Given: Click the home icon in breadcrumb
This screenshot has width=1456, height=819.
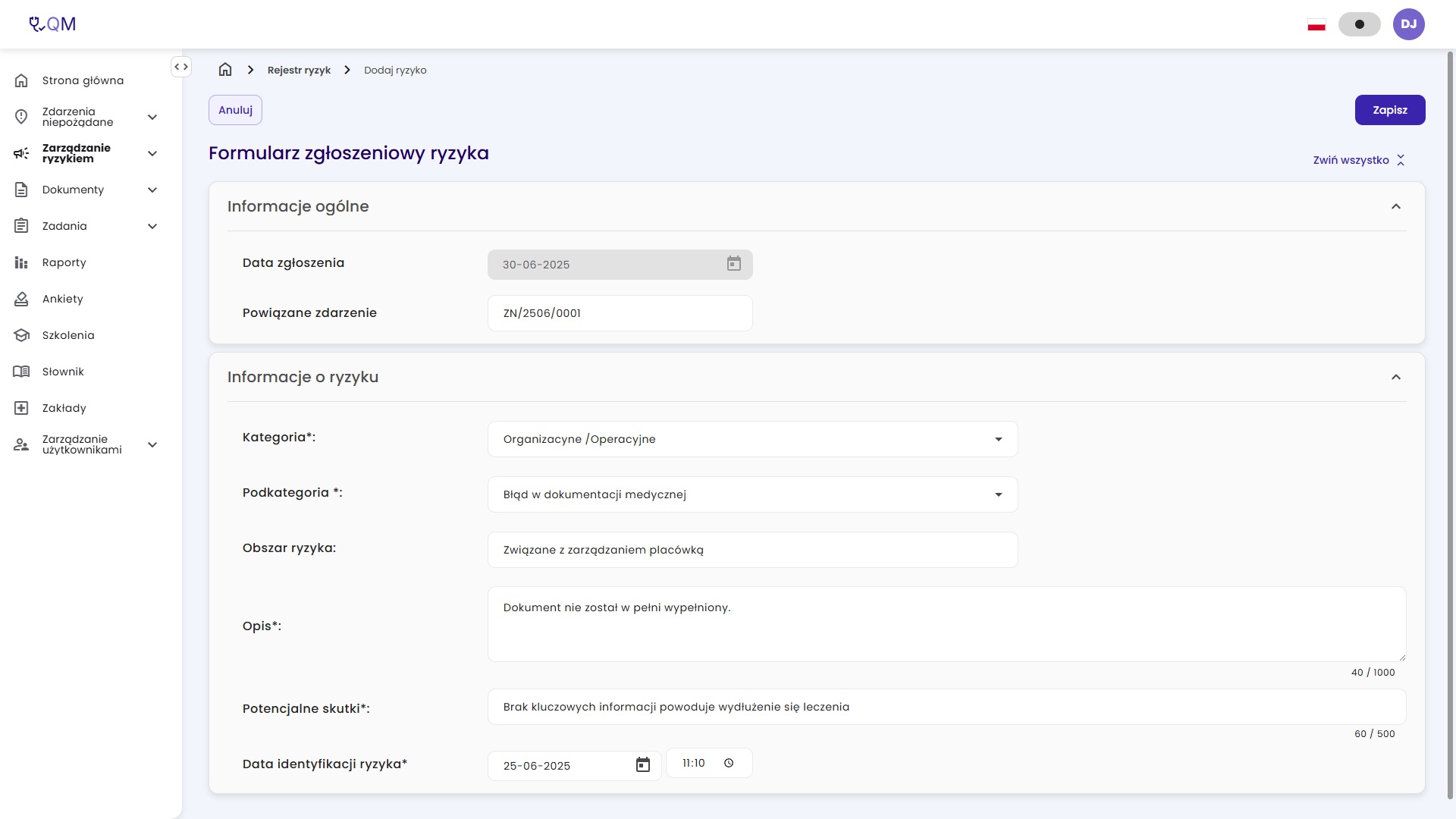Looking at the screenshot, I should 225,70.
